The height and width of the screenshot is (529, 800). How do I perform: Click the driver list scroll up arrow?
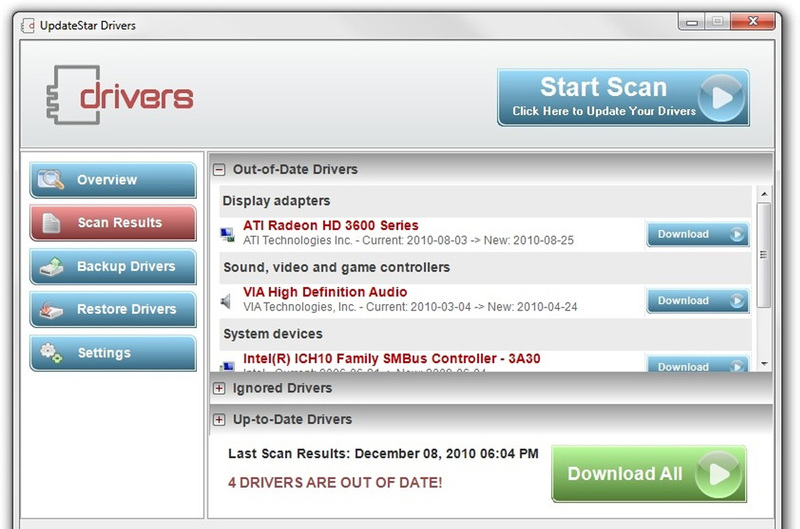(764, 194)
